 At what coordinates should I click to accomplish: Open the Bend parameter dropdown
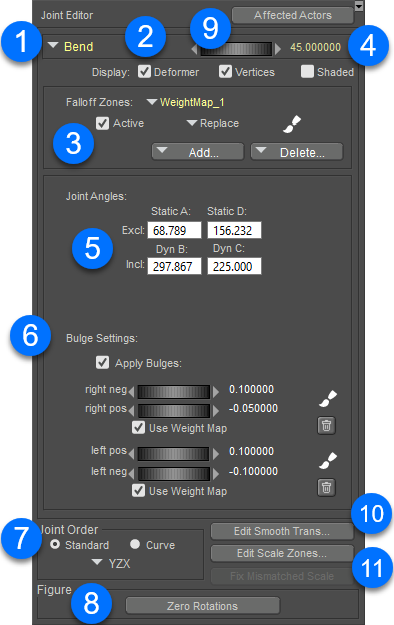tap(71, 47)
